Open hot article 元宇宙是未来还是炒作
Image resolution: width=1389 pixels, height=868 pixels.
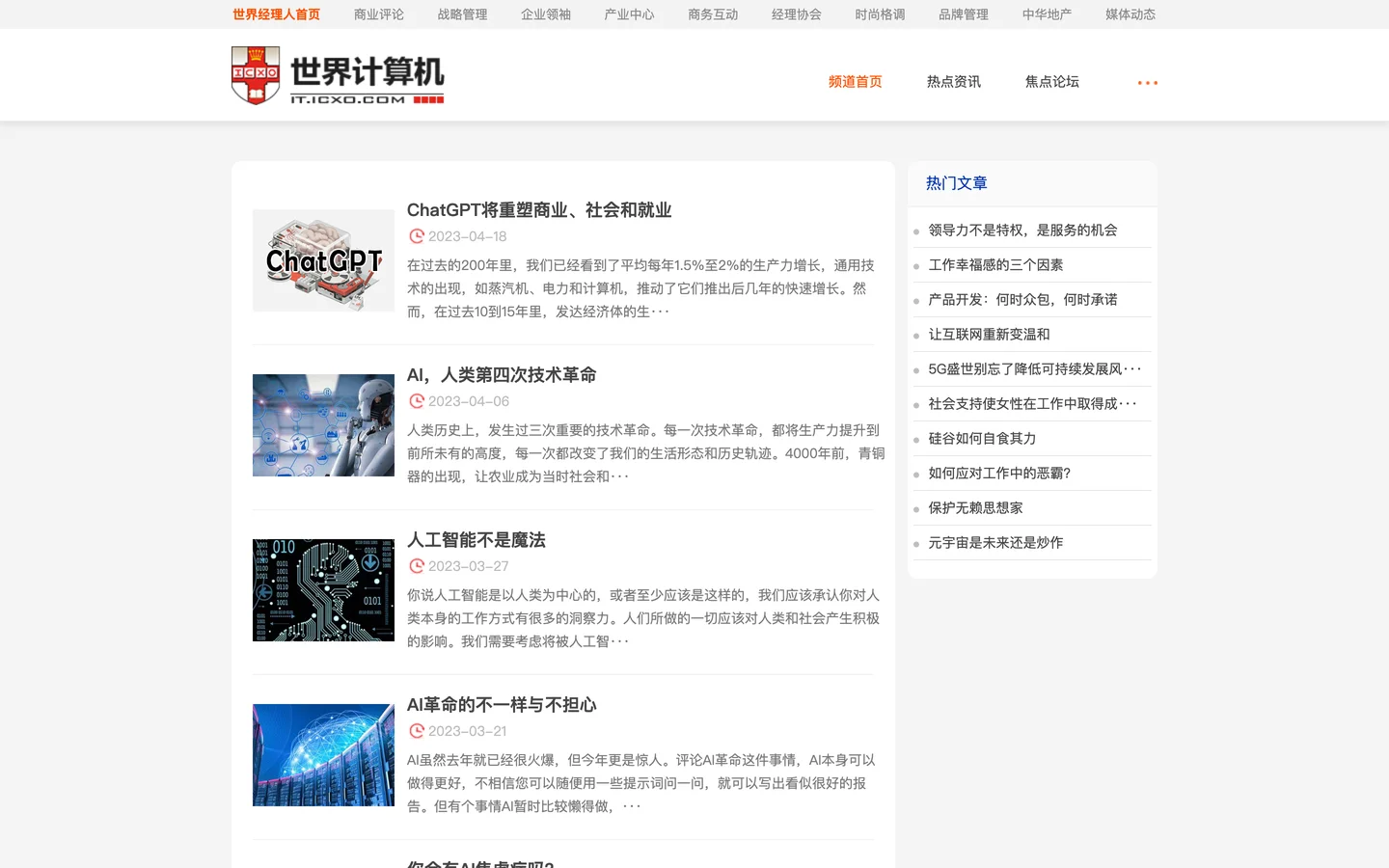(995, 543)
